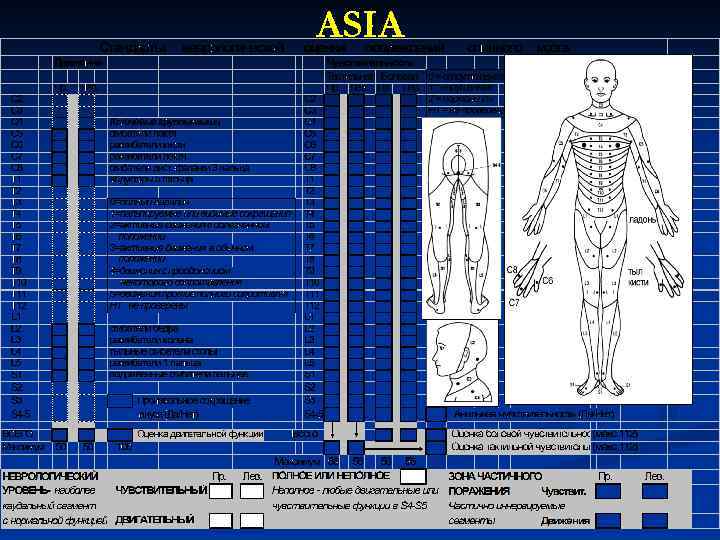Click the Движения left zone box
This screenshot has height=540, width=720.
[655, 521]
